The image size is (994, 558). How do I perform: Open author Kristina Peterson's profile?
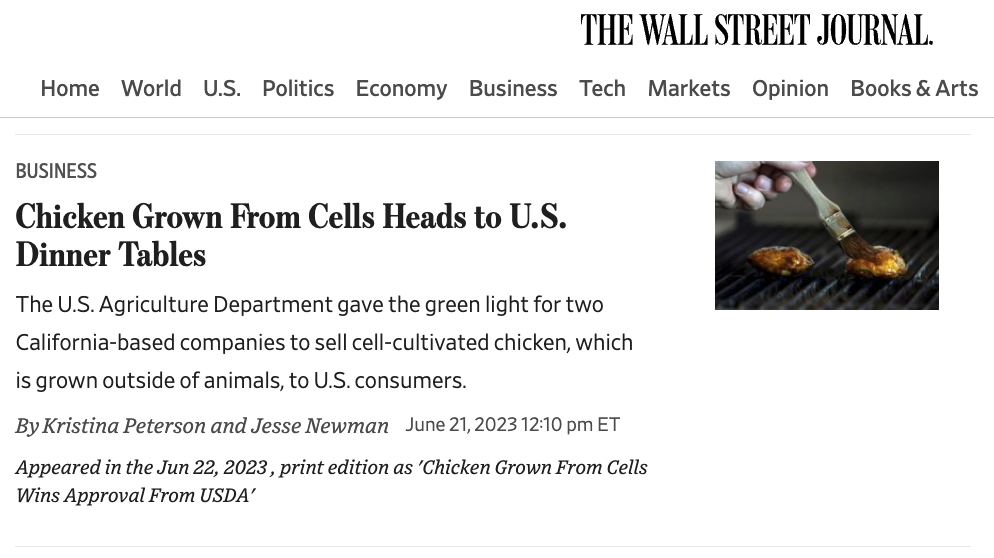coord(124,425)
